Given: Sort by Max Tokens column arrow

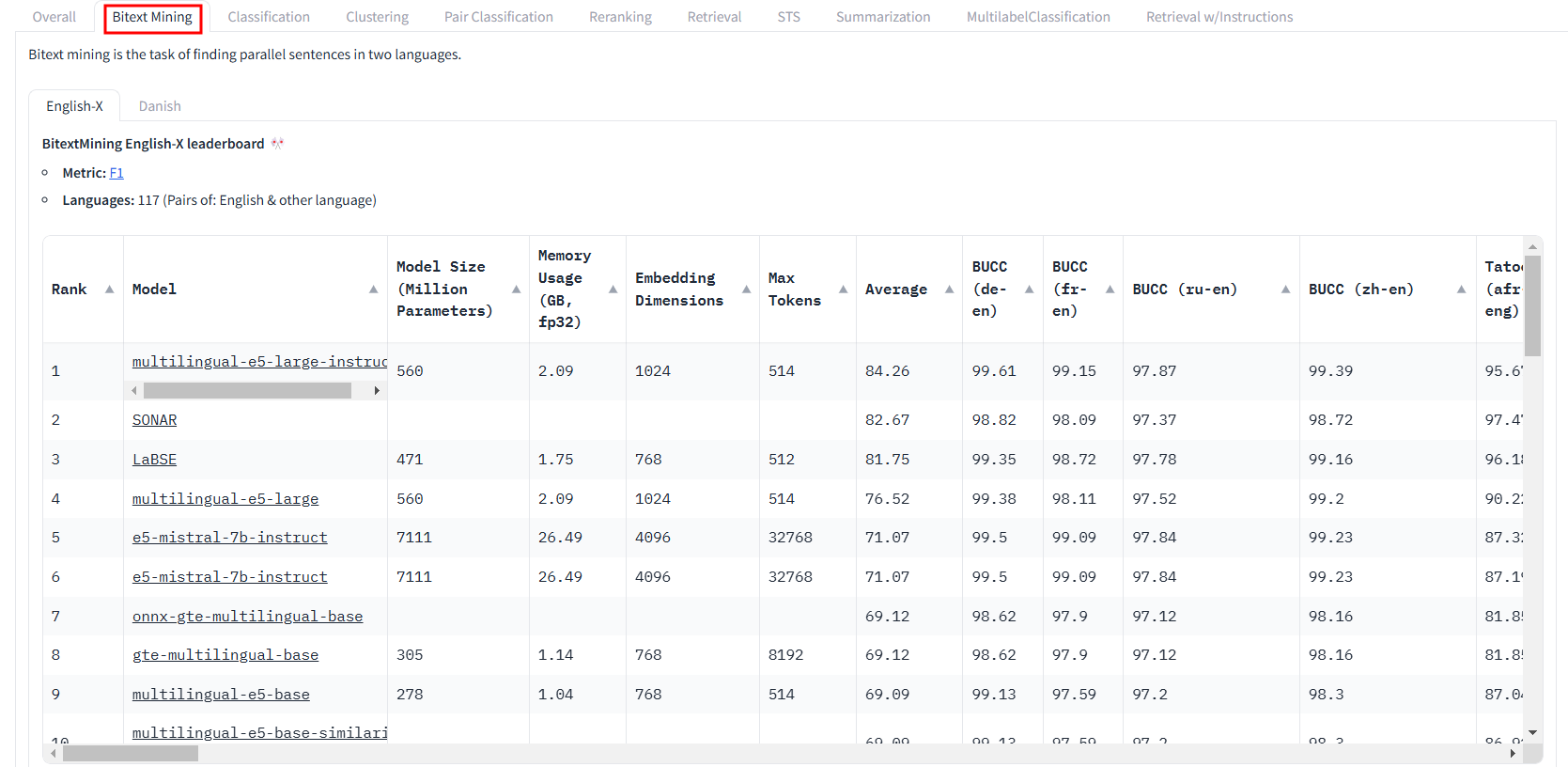Looking at the screenshot, I should pos(843,290).
